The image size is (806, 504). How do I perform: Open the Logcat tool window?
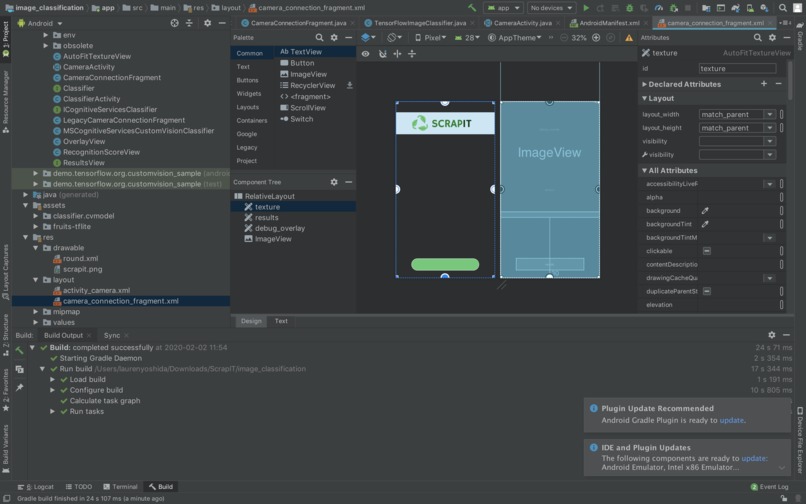tap(36, 487)
